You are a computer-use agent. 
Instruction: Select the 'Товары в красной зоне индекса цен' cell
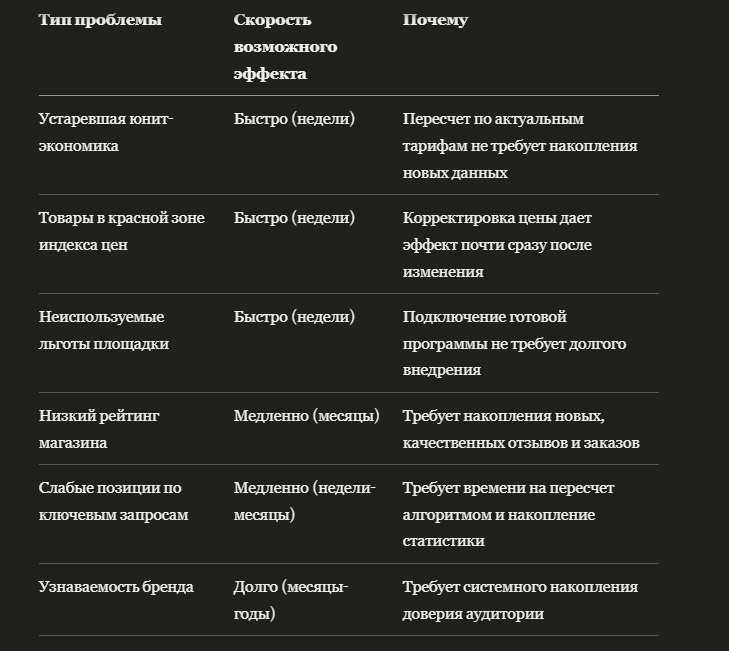pos(122,232)
